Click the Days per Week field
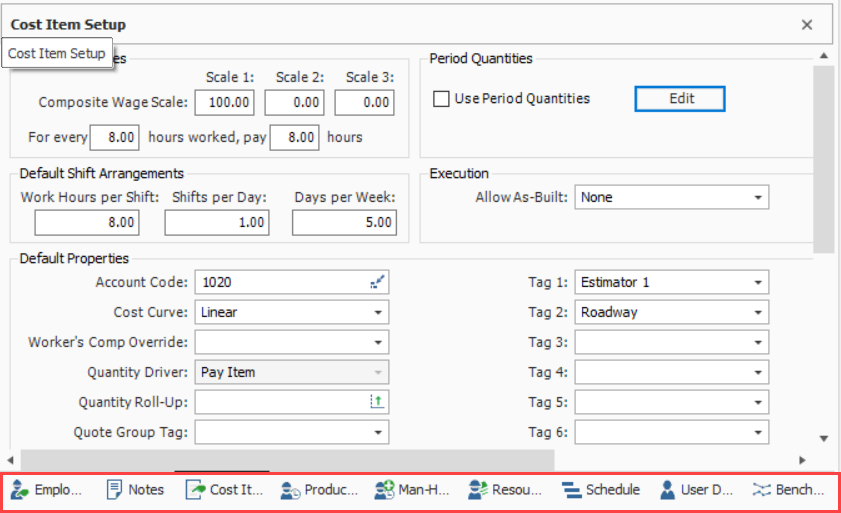841x513 pixels. (x=344, y=223)
